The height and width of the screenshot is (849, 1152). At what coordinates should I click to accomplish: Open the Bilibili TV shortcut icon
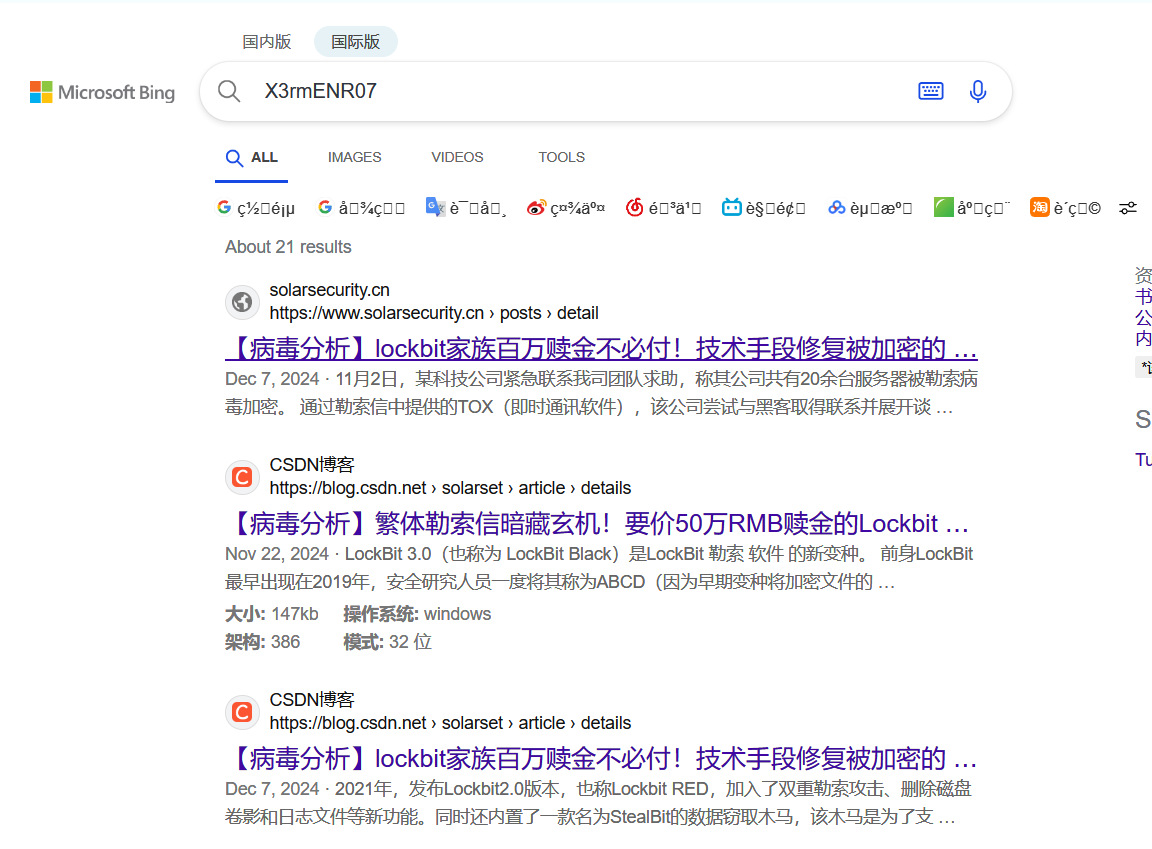tap(732, 208)
